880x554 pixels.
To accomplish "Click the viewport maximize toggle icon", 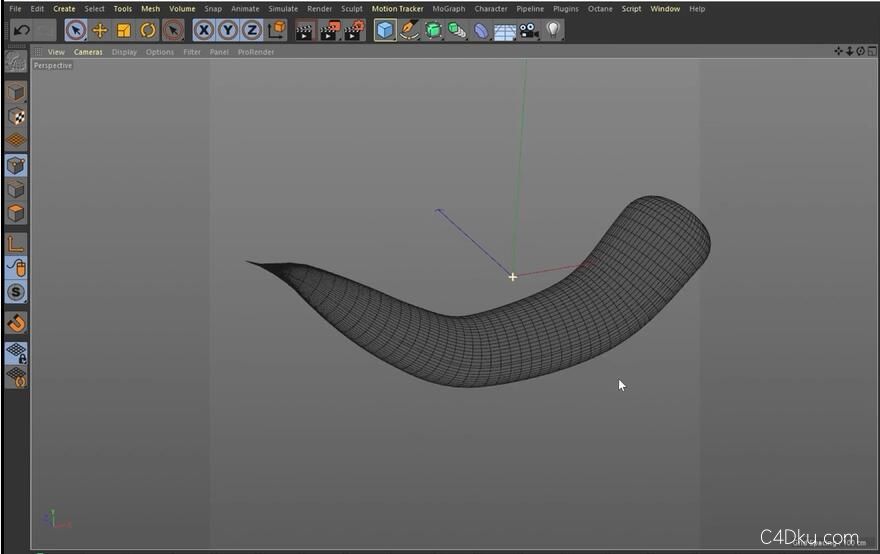I will tap(871, 51).
